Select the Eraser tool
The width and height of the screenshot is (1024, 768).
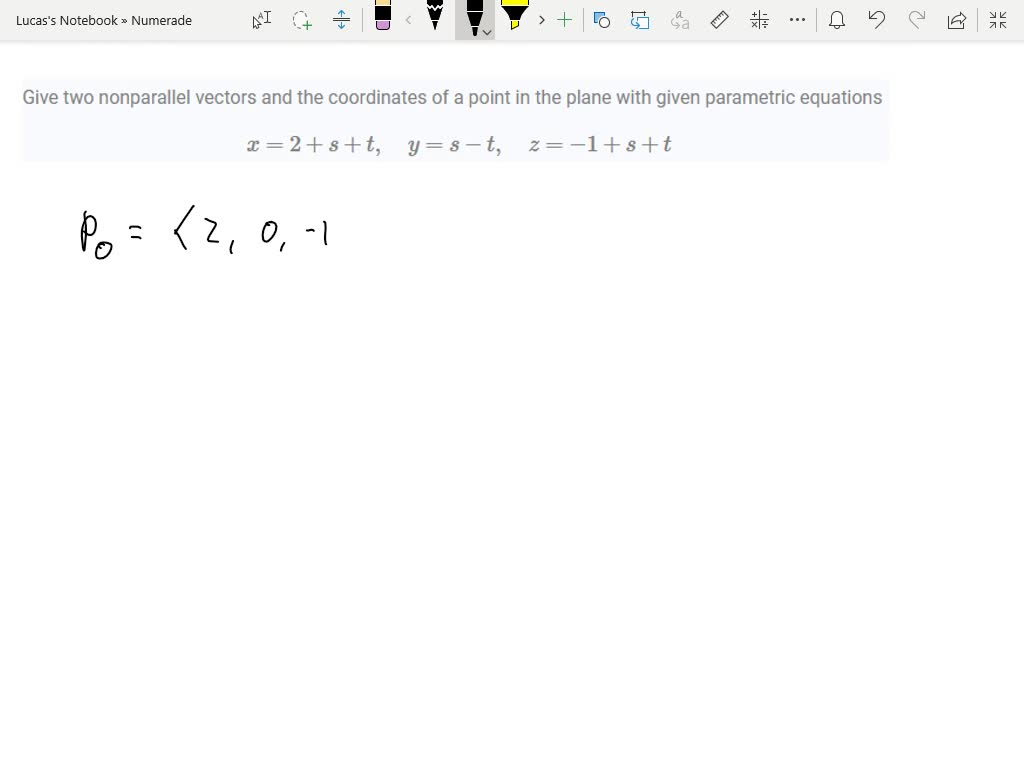click(x=383, y=18)
